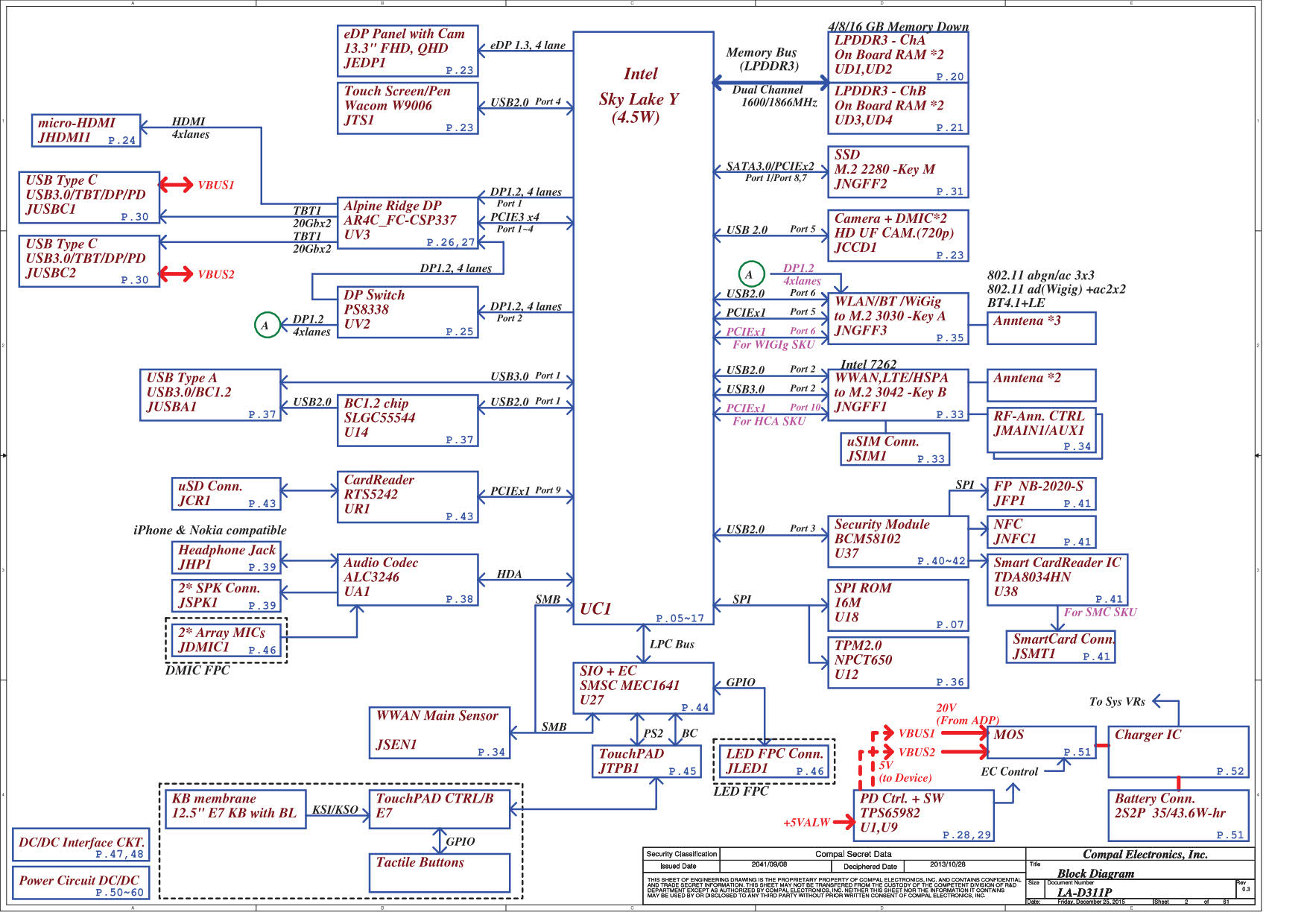1307x924 pixels.
Task: Select the WWAN,LTE/HSPA JNGFF1 block
Action: pyautogui.click(x=898, y=395)
